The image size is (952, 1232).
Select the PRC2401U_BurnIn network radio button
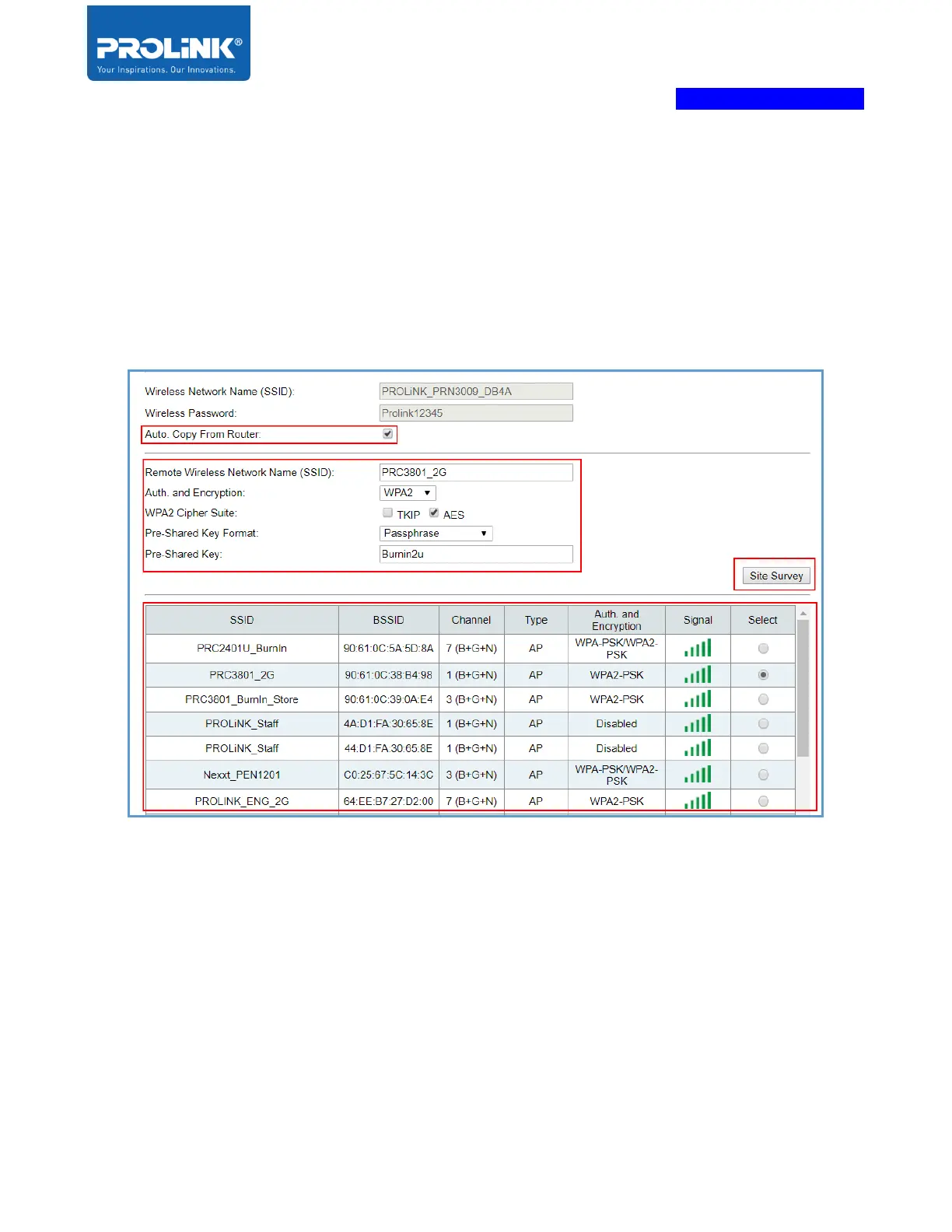(x=763, y=649)
